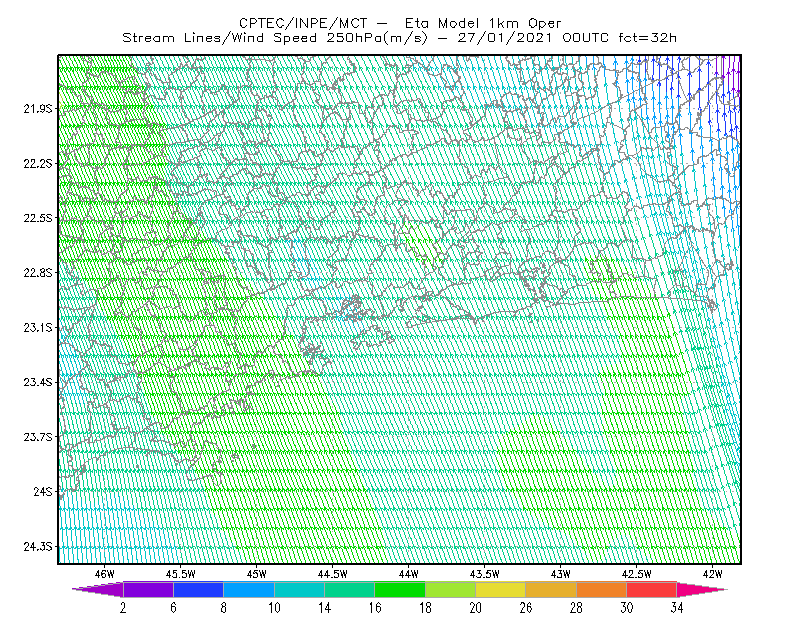This screenshot has height=618, width=800.
Task: Click the yellow 20-26 colorbar segment
Action: coord(501,589)
